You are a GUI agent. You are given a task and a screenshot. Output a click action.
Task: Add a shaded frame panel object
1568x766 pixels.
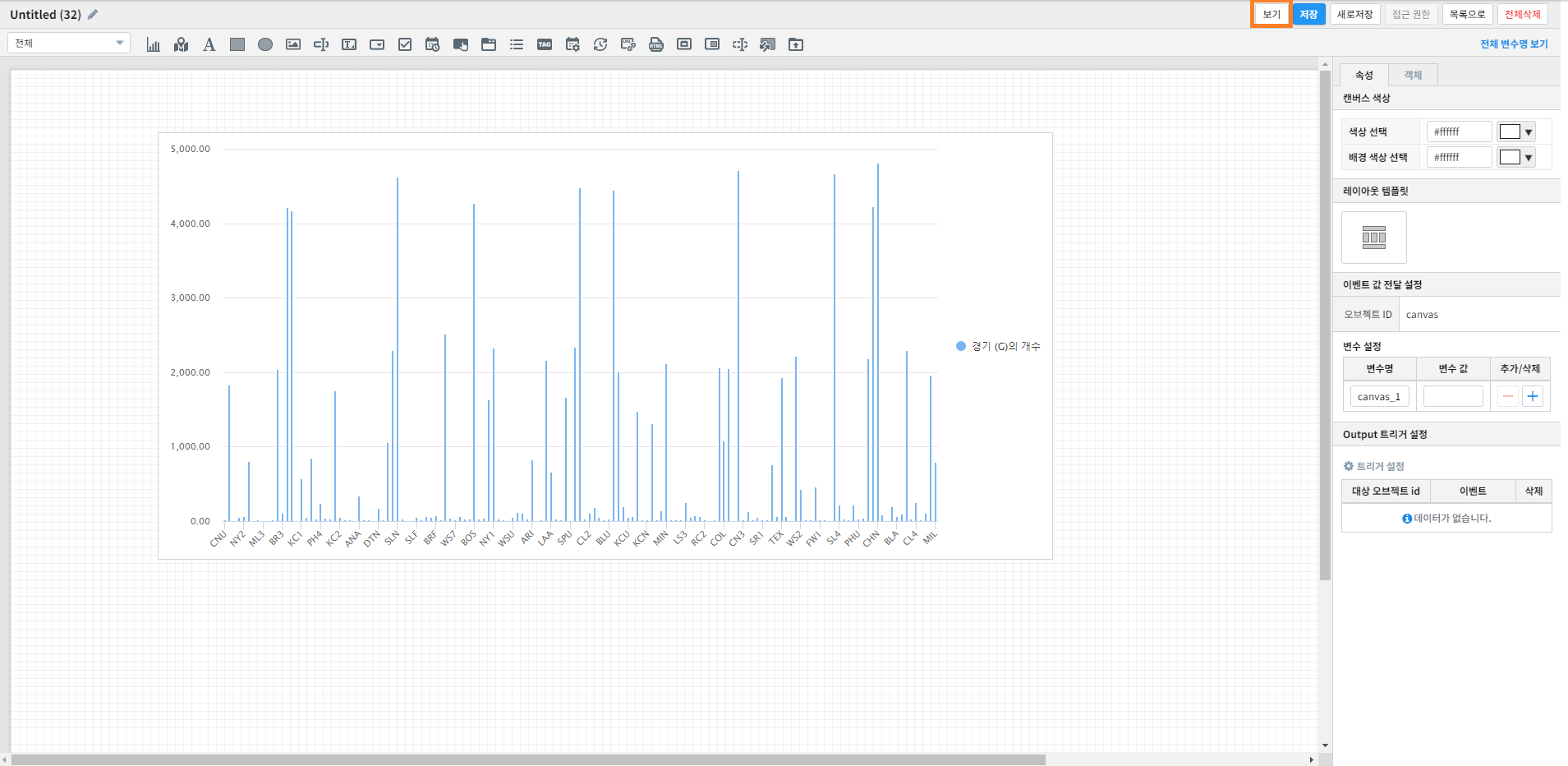pos(712,44)
